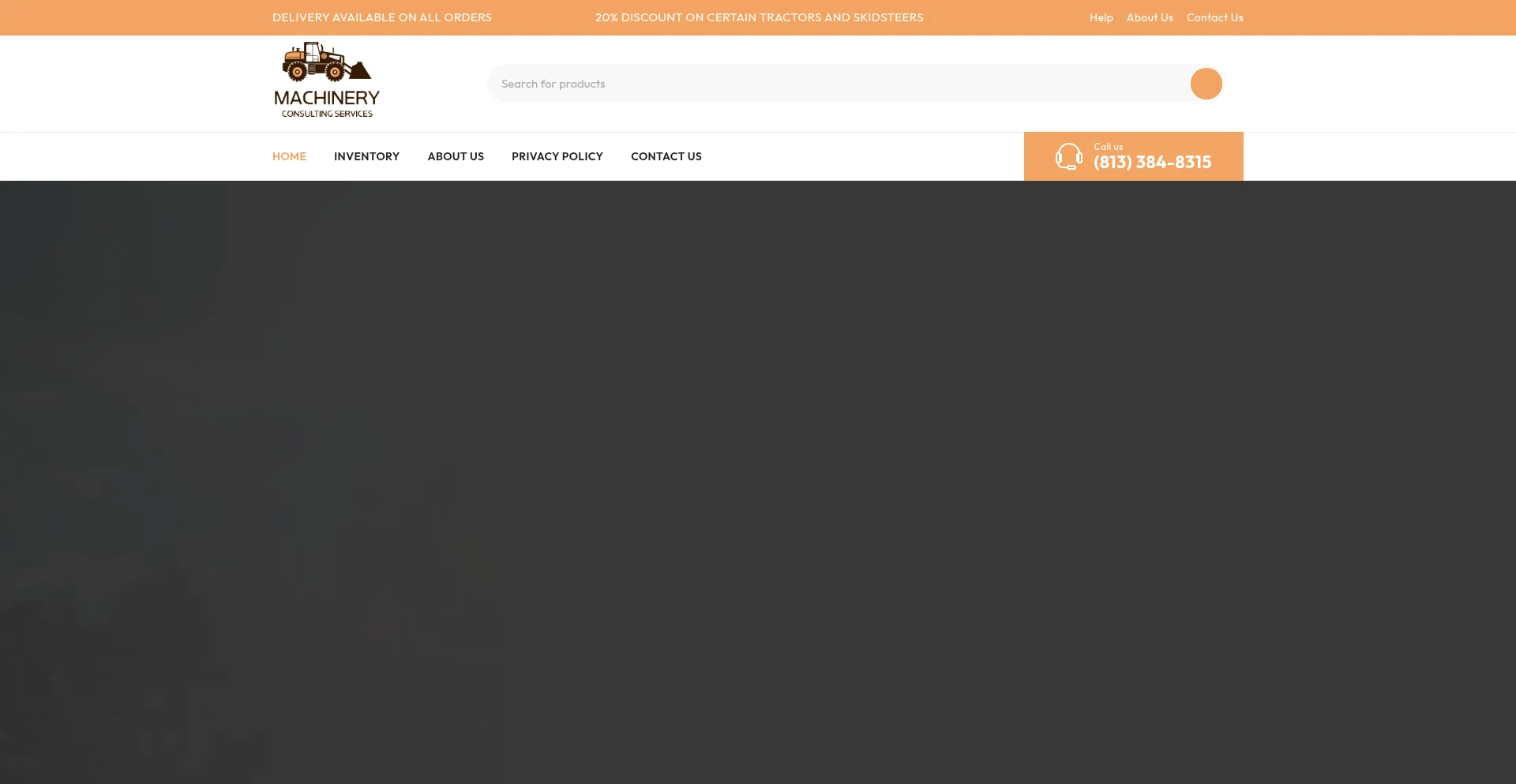Click the delivery available announcement text
This screenshot has width=1516, height=784.
tap(381, 17)
